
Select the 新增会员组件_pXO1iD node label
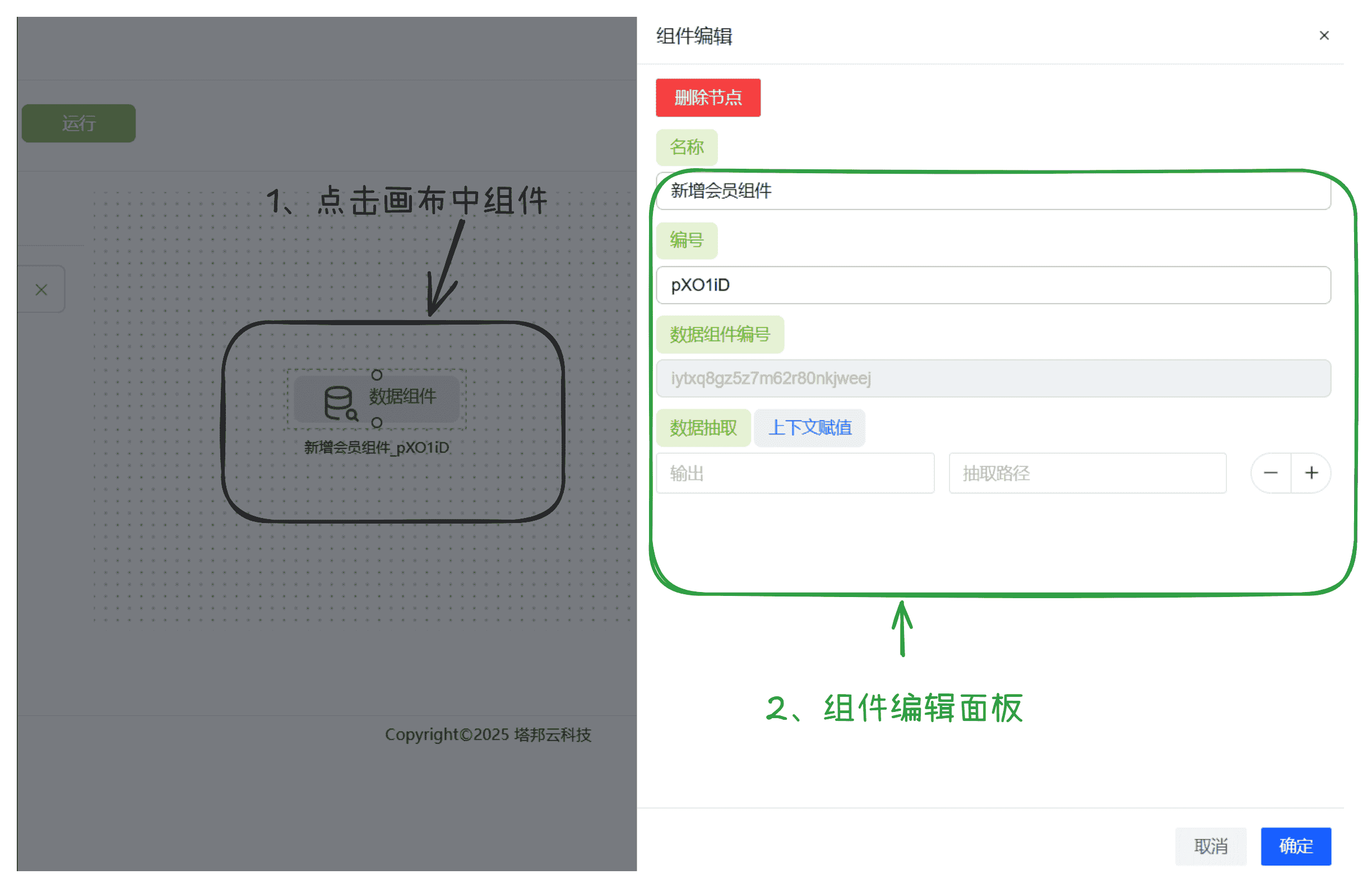coord(377,447)
